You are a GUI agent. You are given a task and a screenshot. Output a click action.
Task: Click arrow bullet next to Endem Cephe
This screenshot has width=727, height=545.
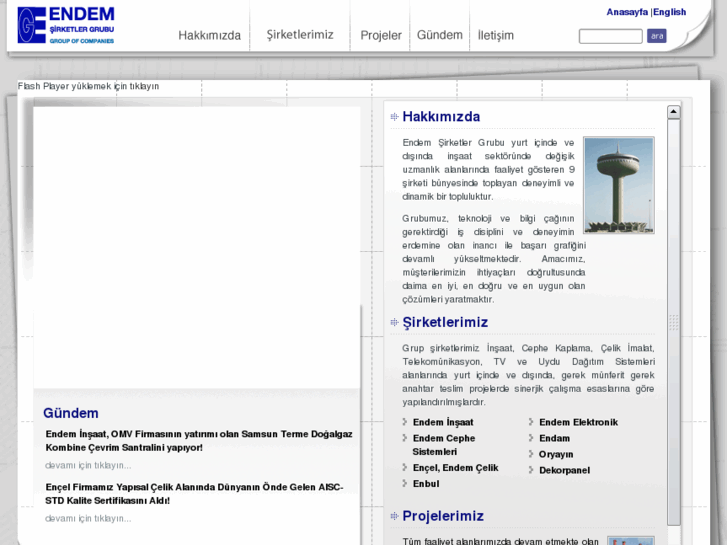coord(405,437)
